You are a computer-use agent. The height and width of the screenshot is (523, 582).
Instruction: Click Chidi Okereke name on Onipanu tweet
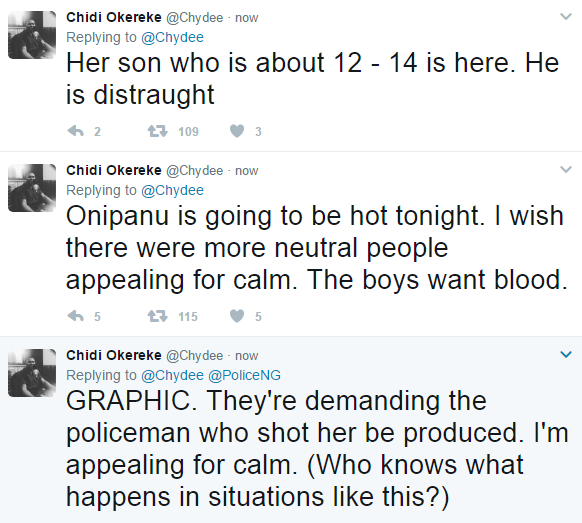tap(114, 170)
